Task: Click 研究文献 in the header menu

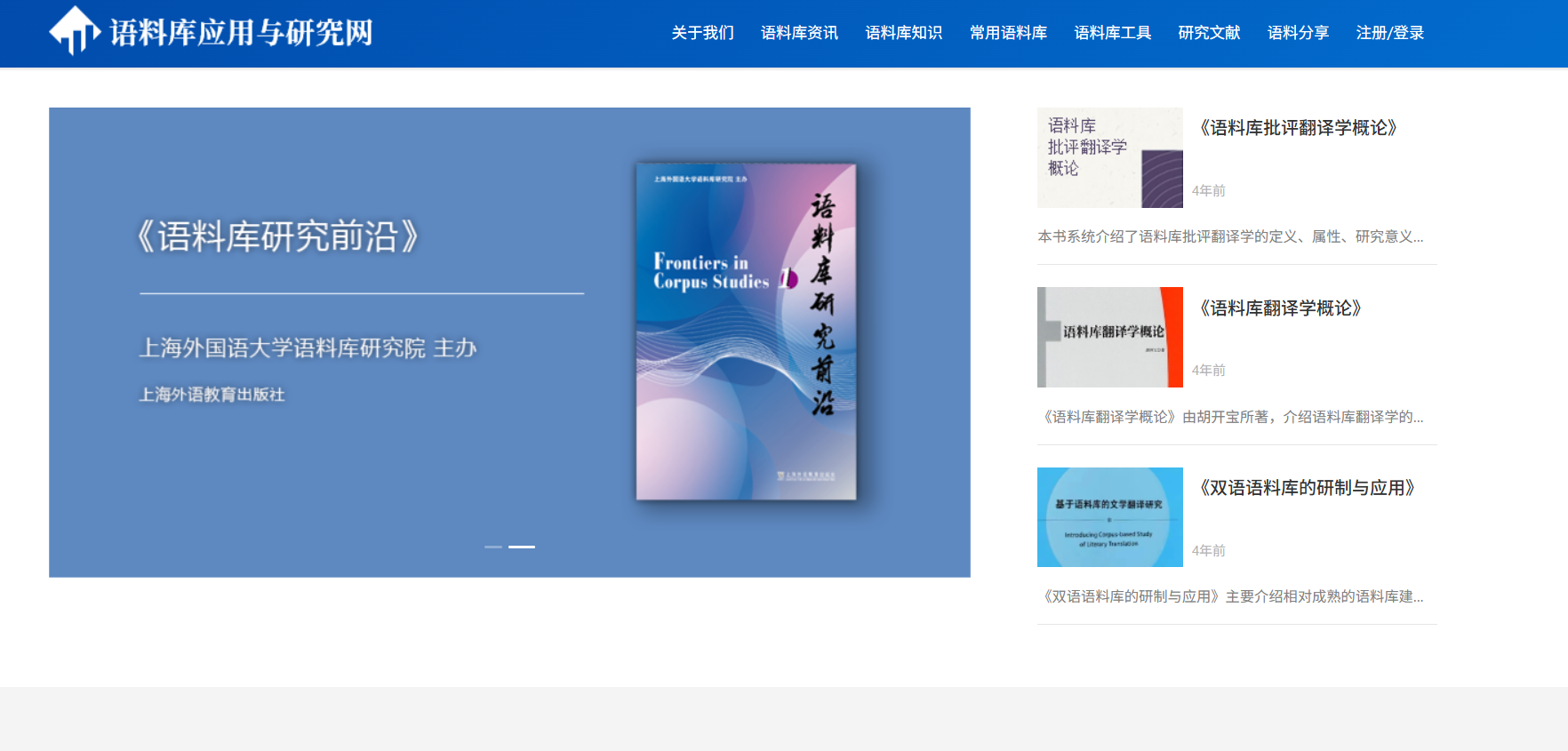Action: click(1209, 33)
